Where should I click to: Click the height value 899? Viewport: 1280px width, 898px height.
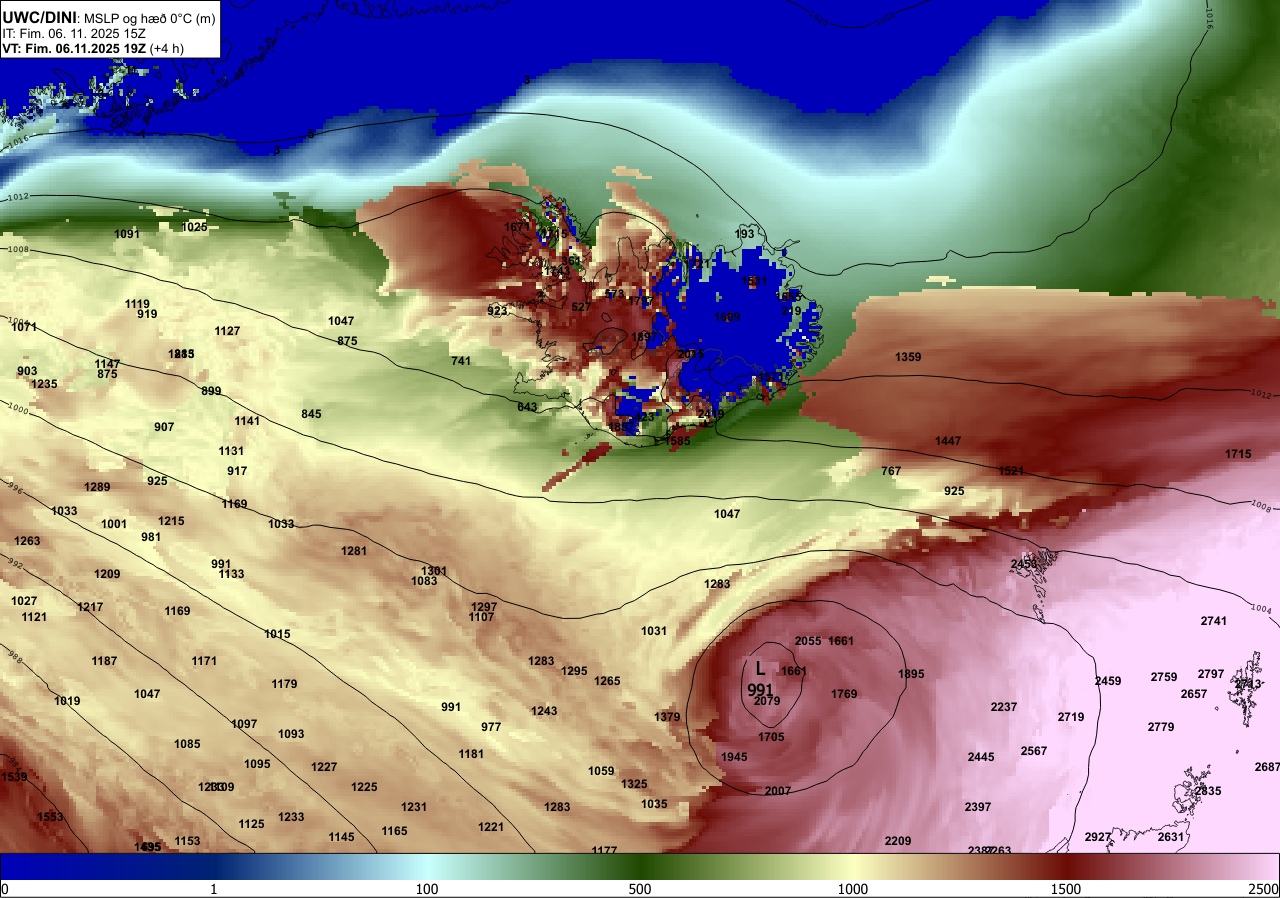(211, 391)
